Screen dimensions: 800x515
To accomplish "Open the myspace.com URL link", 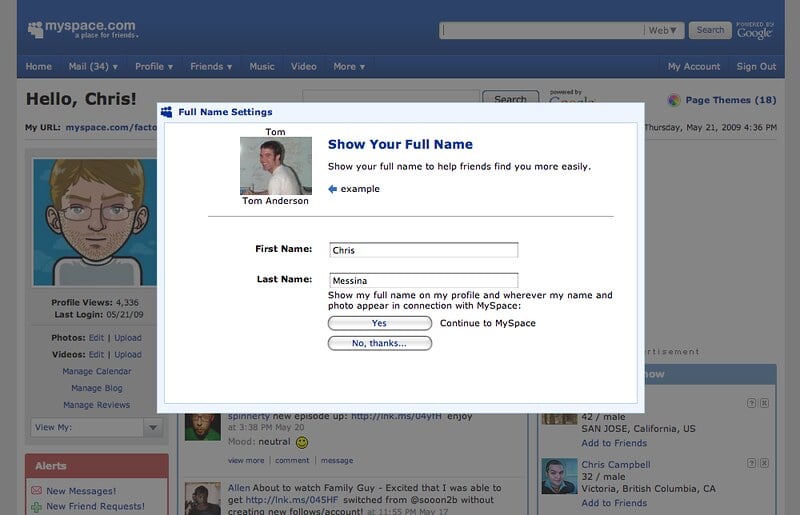I will click(111, 128).
